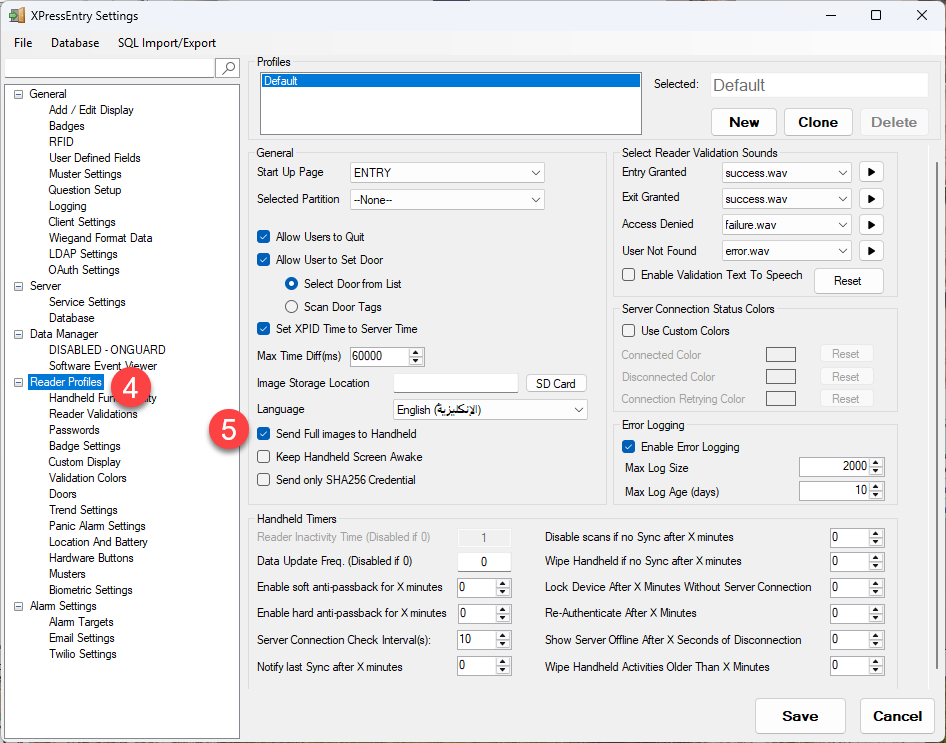Select Reader Validations tree item
946x743 pixels.
pyautogui.click(x=93, y=414)
